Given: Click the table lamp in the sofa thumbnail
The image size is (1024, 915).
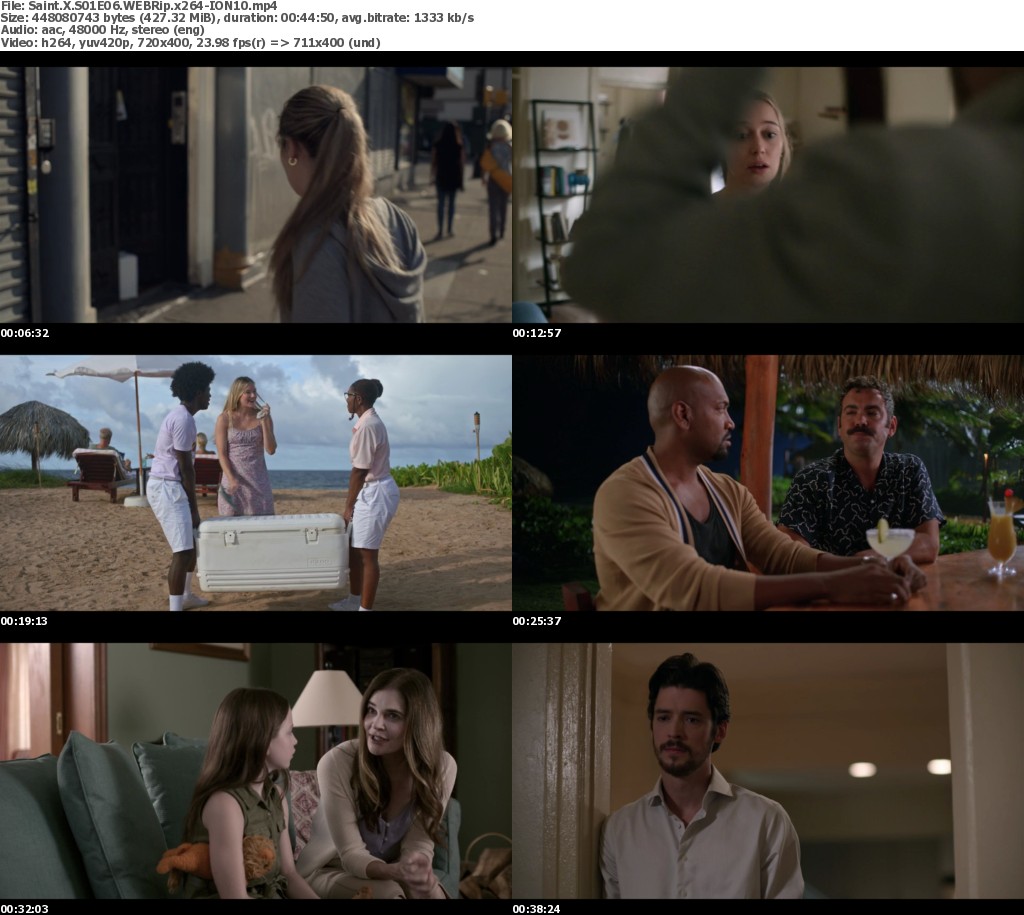Looking at the screenshot, I should 327,700.
